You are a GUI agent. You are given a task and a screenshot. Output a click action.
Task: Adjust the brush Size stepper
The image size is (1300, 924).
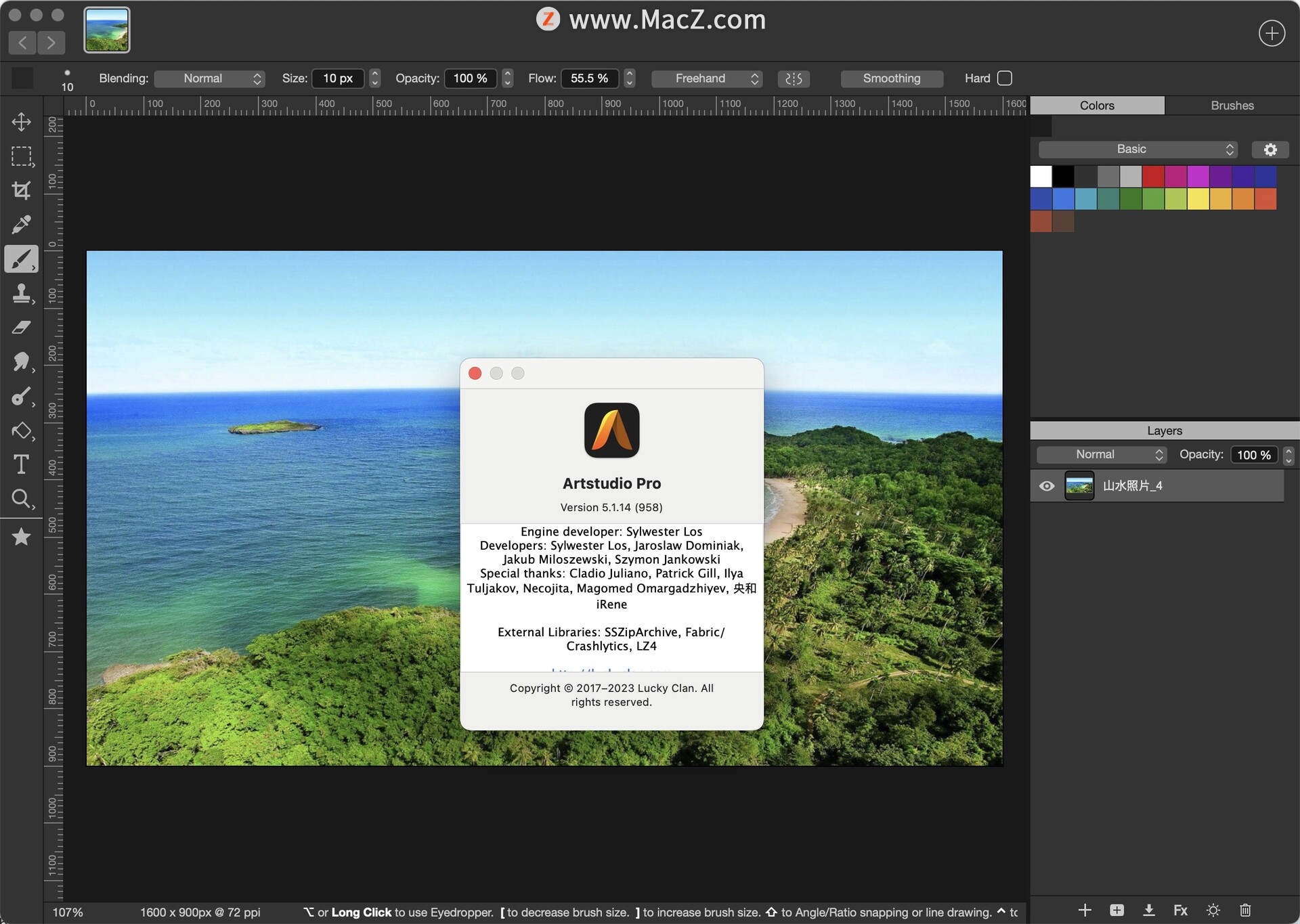tap(375, 79)
